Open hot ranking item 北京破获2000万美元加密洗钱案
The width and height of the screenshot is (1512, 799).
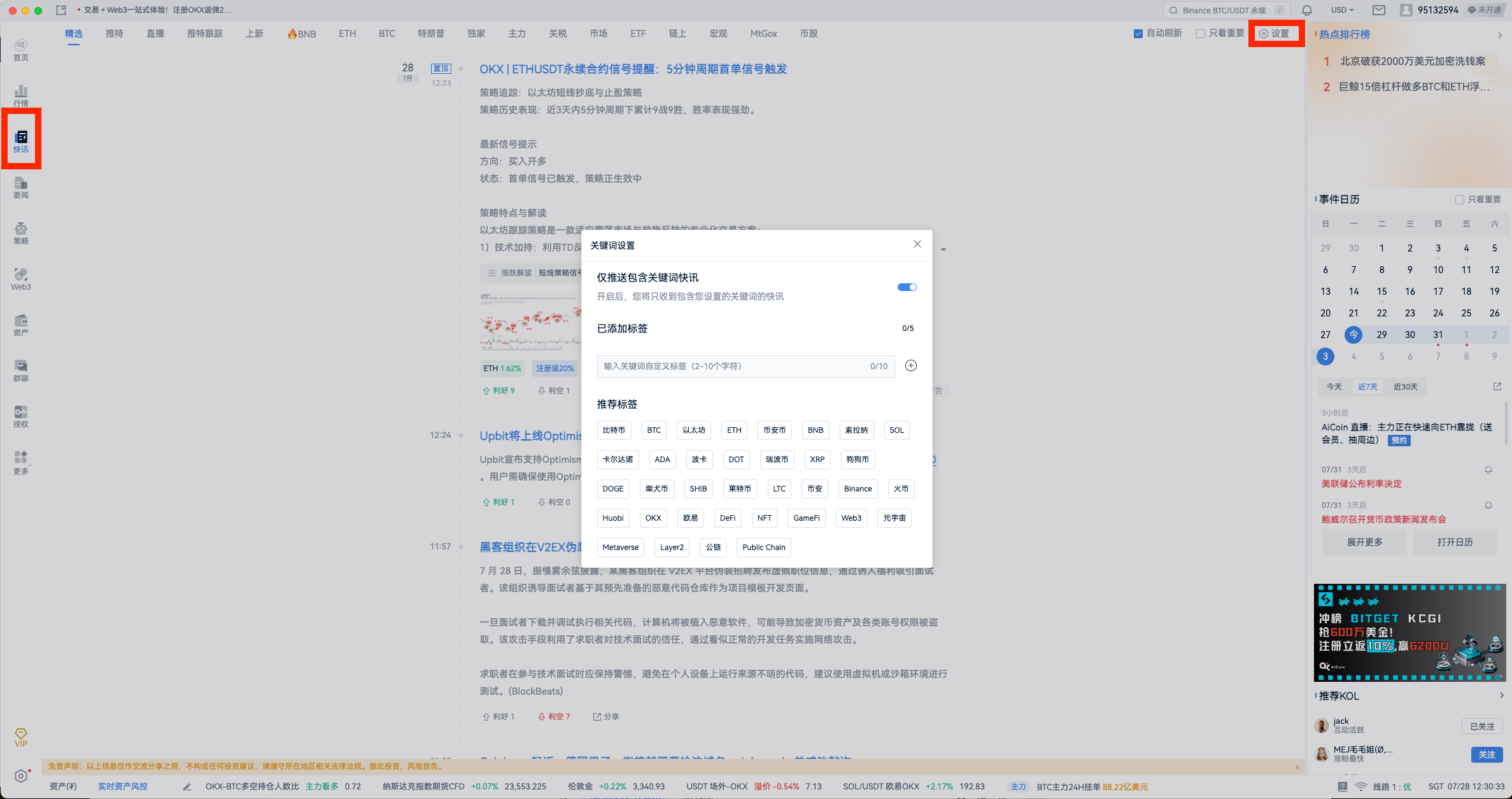[1412, 61]
